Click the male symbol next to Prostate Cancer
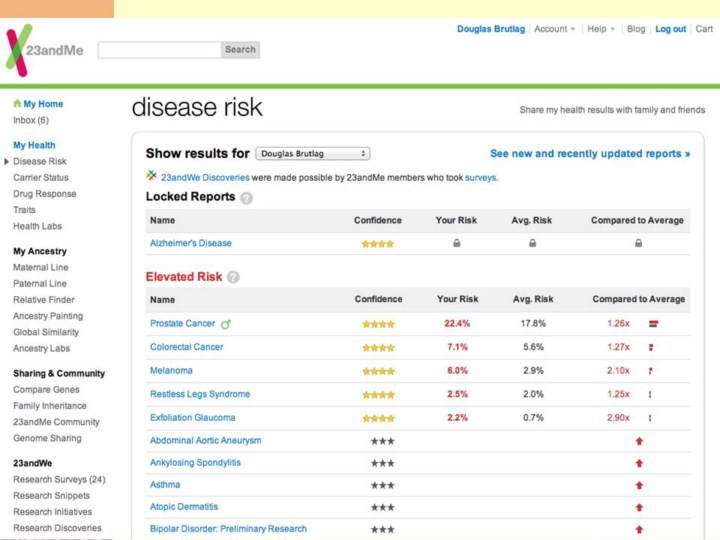Screen dimensions: 720x540 pos(226,324)
